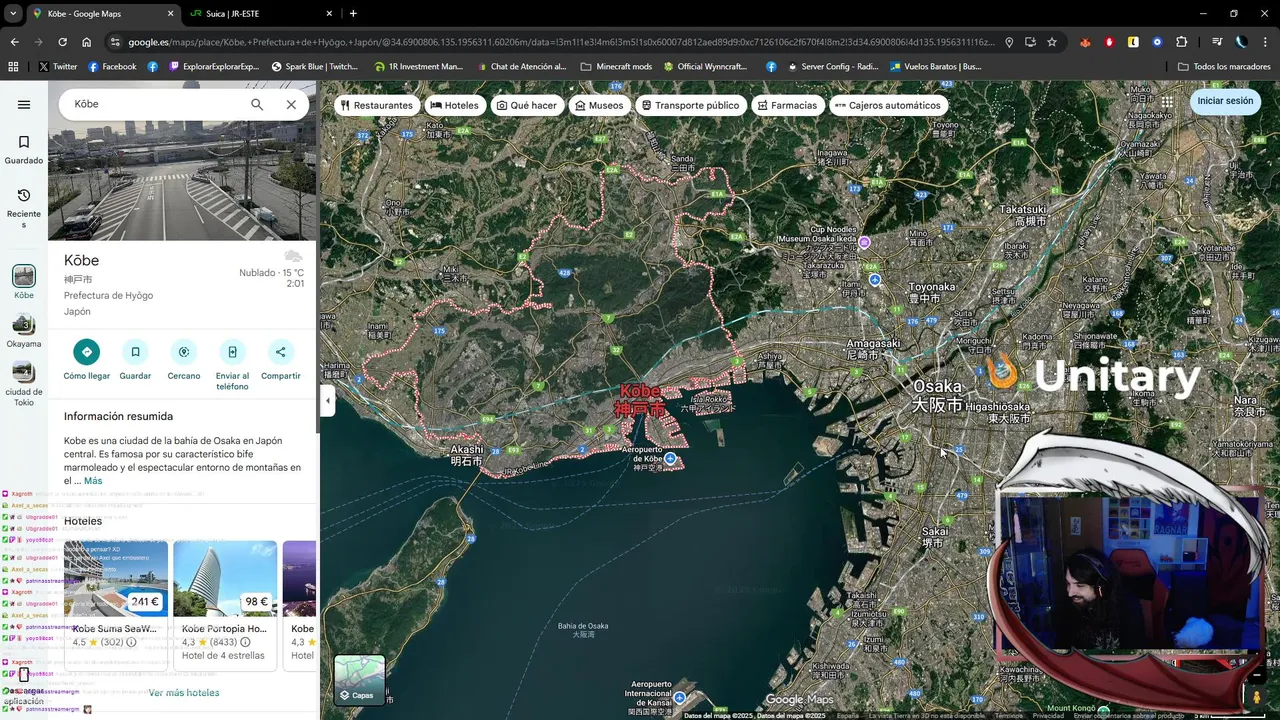The image size is (1280, 720).
Task: Switch map layers with Capas button
Action: pyautogui.click(x=359, y=680)
